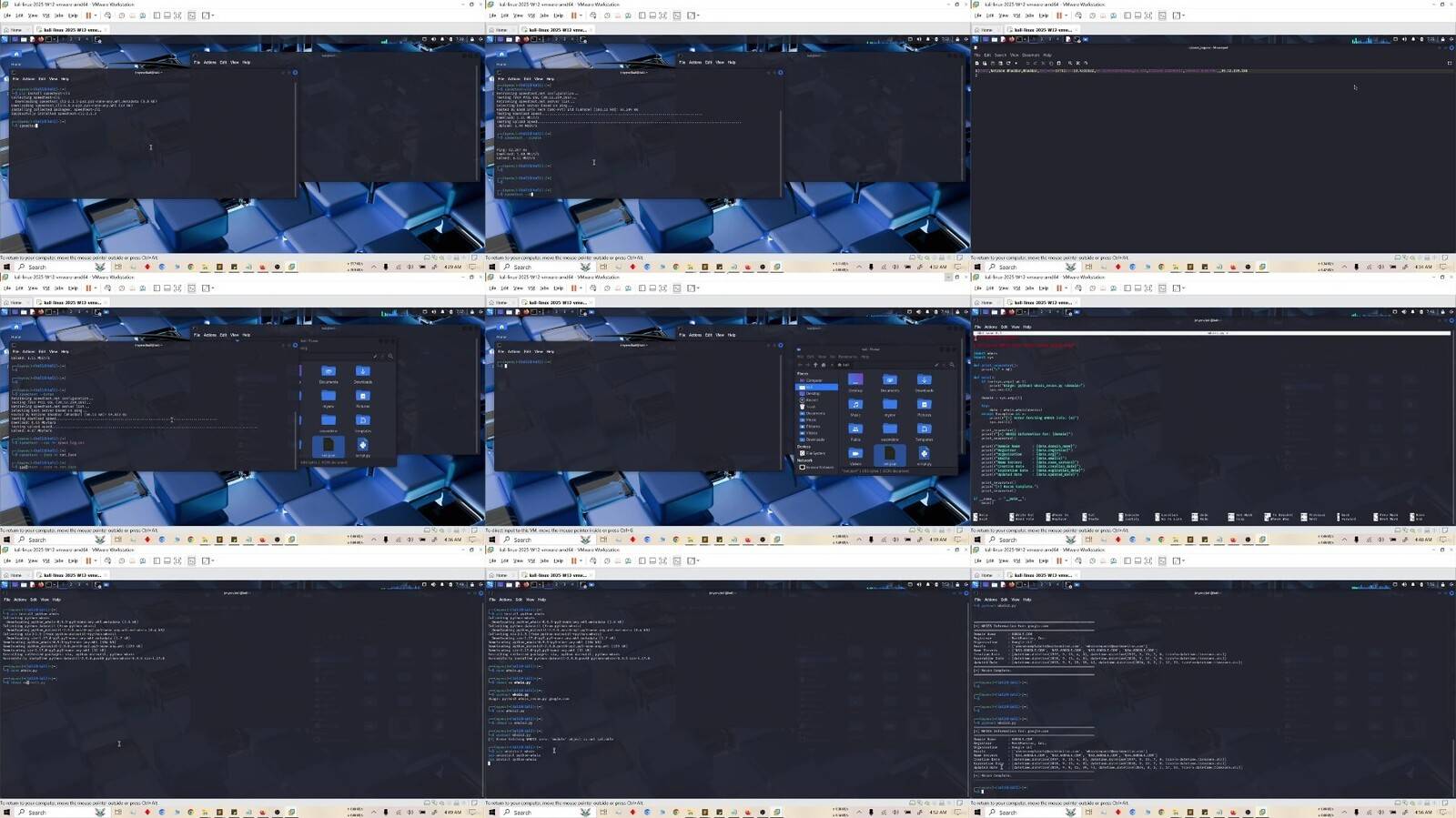
Task: Open Mousepad's Document menu in the Mousepad screenshot
Action: click(x=1031, y=55)
